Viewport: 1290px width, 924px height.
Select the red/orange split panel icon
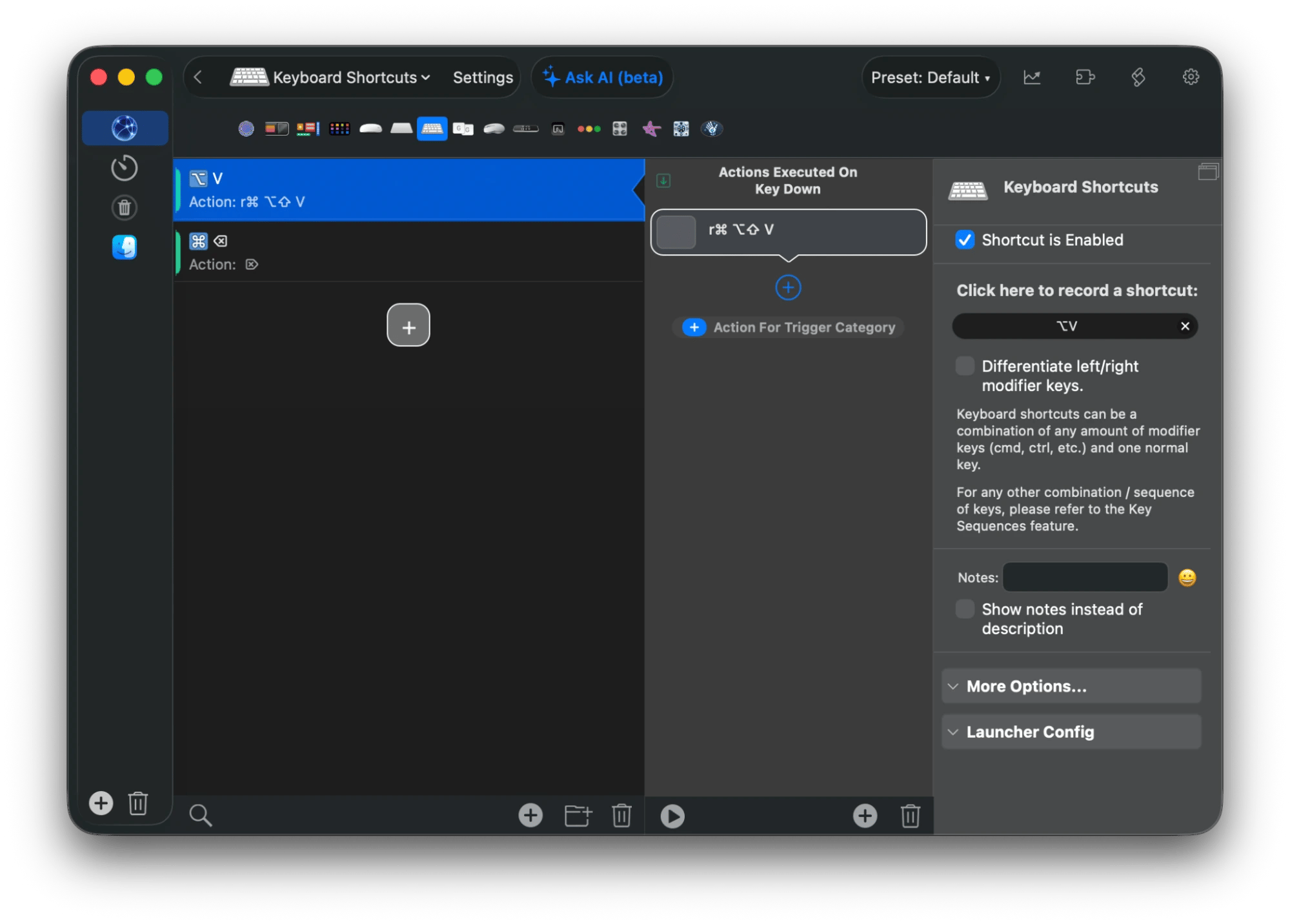pos(276,128)
